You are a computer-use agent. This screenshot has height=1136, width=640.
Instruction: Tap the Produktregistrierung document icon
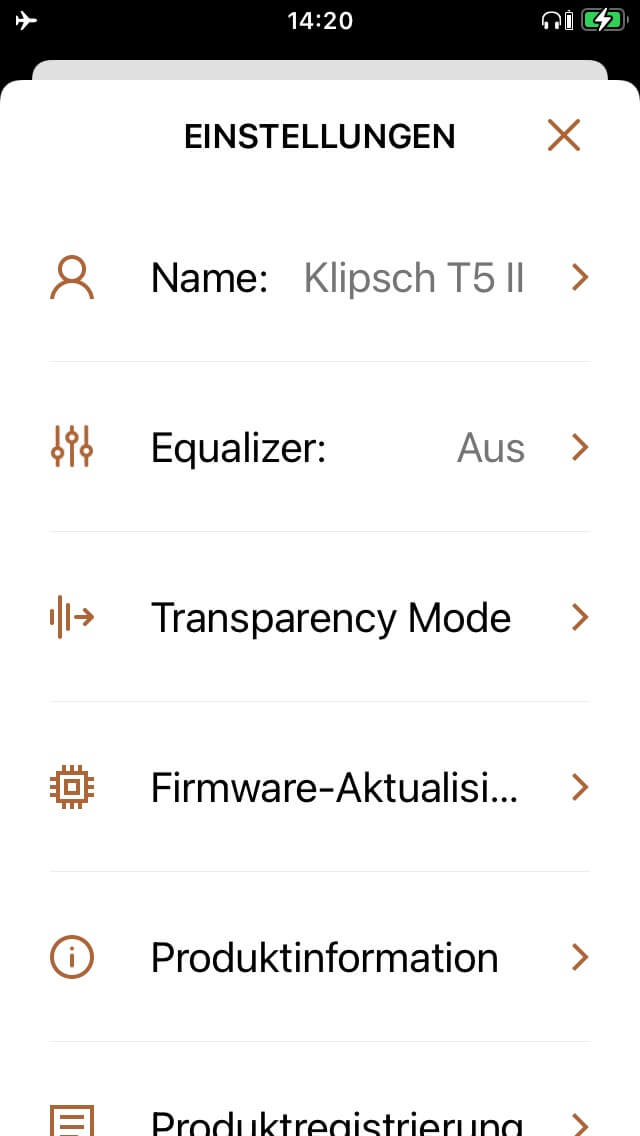pos(72,1120)
